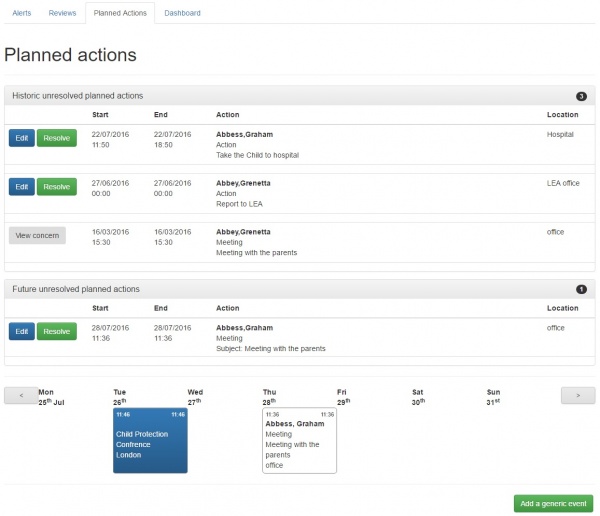Edit the future 28/07/2016 meeting action
Image resolution: width=600 pixels, height=516 pixels.
22,331
